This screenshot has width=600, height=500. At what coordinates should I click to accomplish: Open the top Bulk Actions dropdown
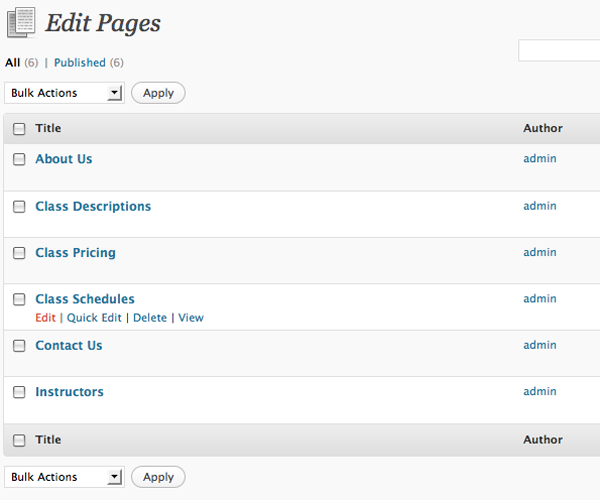tap(64, 93)
